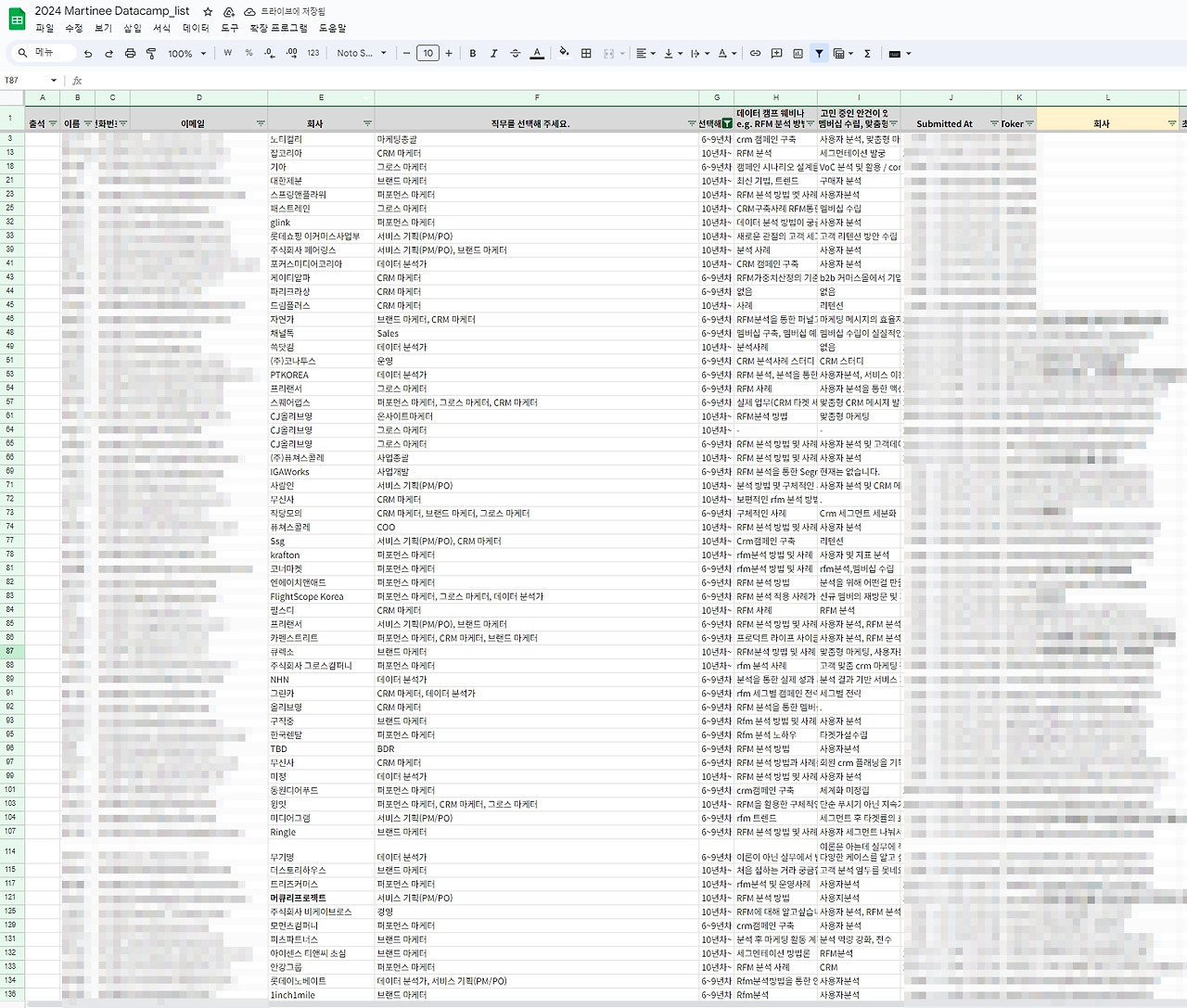This screenshot has width=1187, height=1008.
Task: Select the cell containing 노티컬리
Action: click(x=321, y=139)
